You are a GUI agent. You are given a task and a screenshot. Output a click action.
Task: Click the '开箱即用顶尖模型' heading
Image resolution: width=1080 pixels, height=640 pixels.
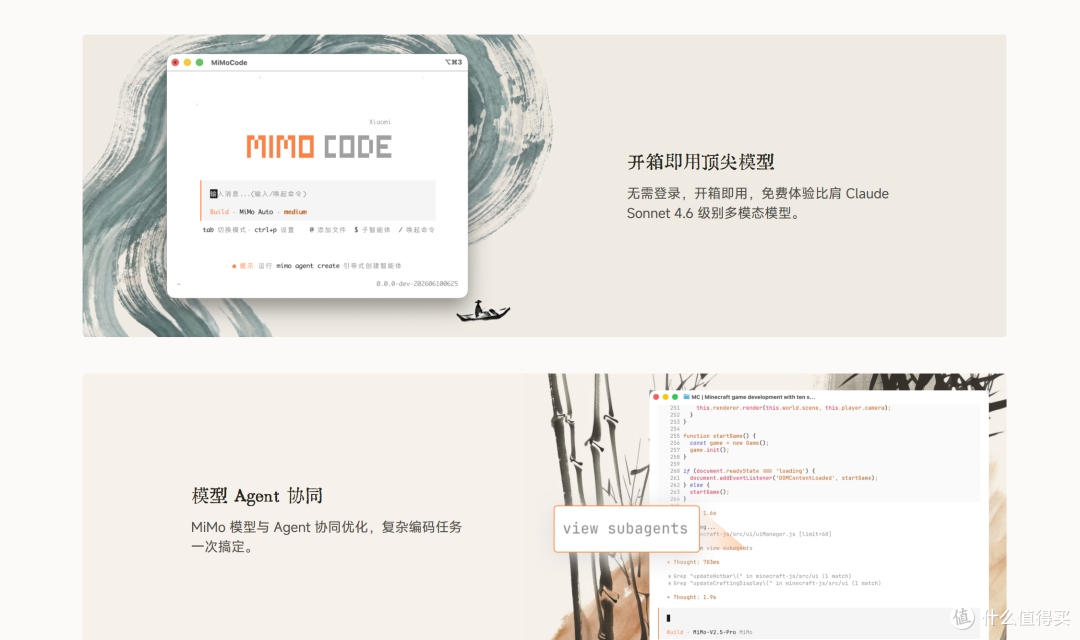point(700,163)
